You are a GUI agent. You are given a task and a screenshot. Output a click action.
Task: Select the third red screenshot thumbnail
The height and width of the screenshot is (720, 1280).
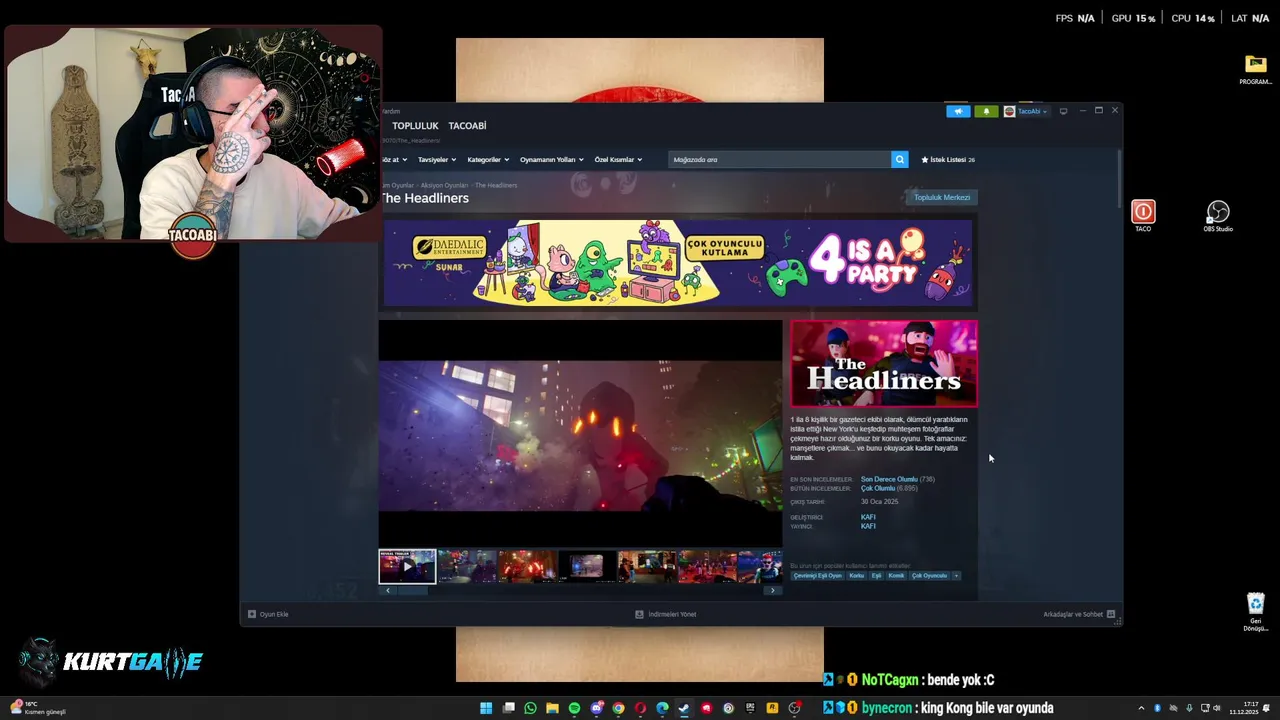pyautogui.click(x=527, y=566)
